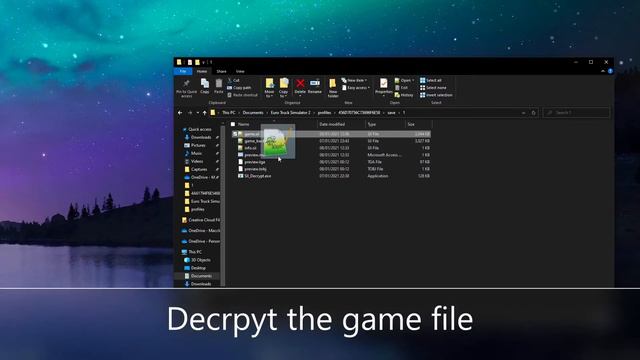640x360 pixels.
Task: Switch to the View ribbon tab
Action: (240, 71)
